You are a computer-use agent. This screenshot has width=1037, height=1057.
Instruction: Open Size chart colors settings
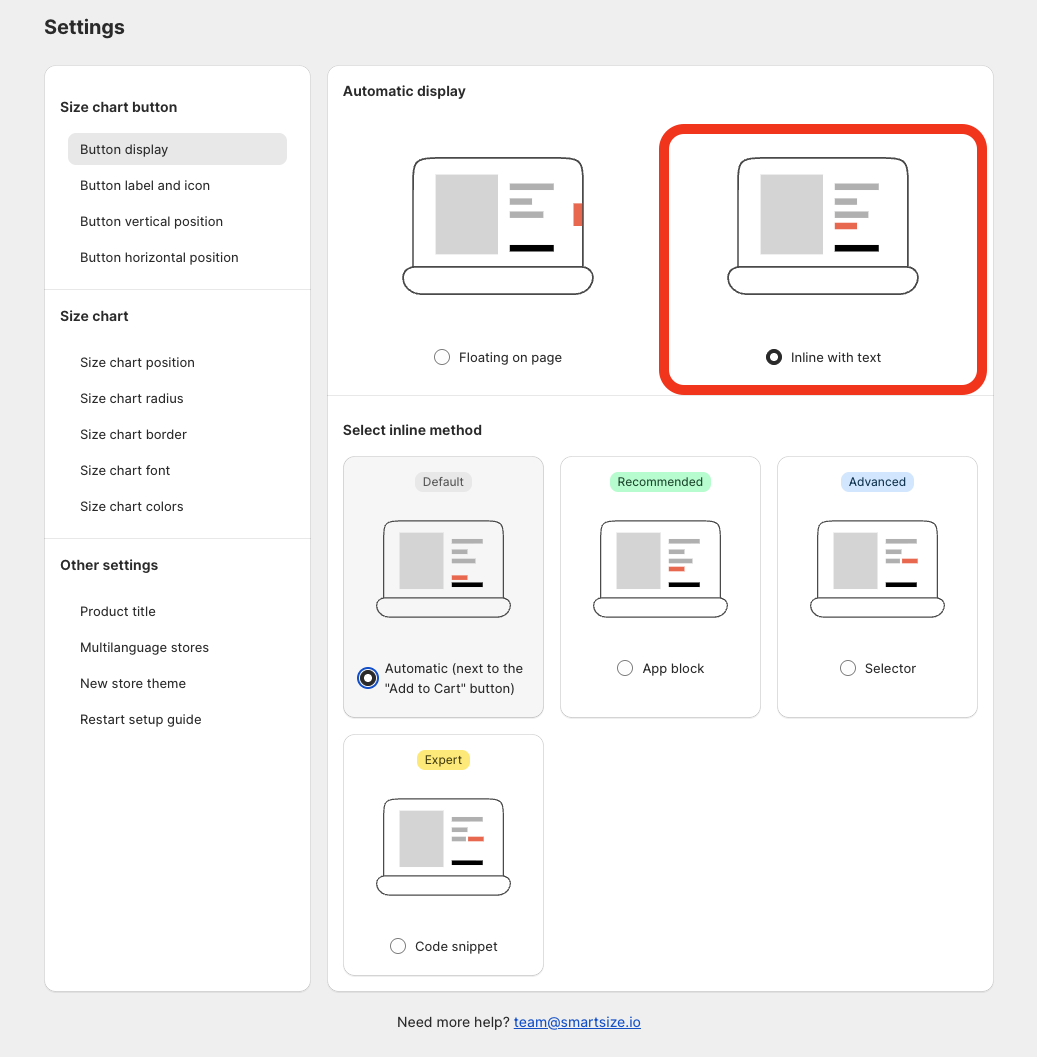132,506
